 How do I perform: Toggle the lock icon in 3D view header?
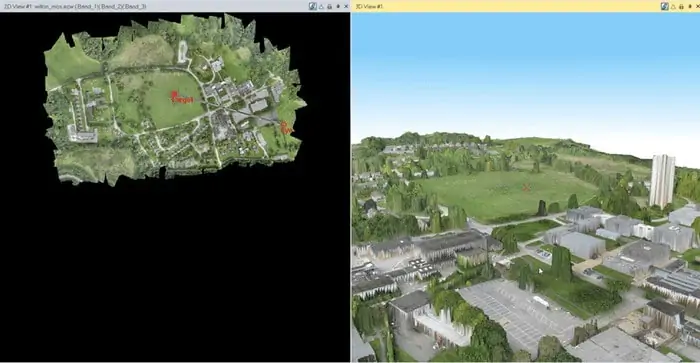coord(681,6)
